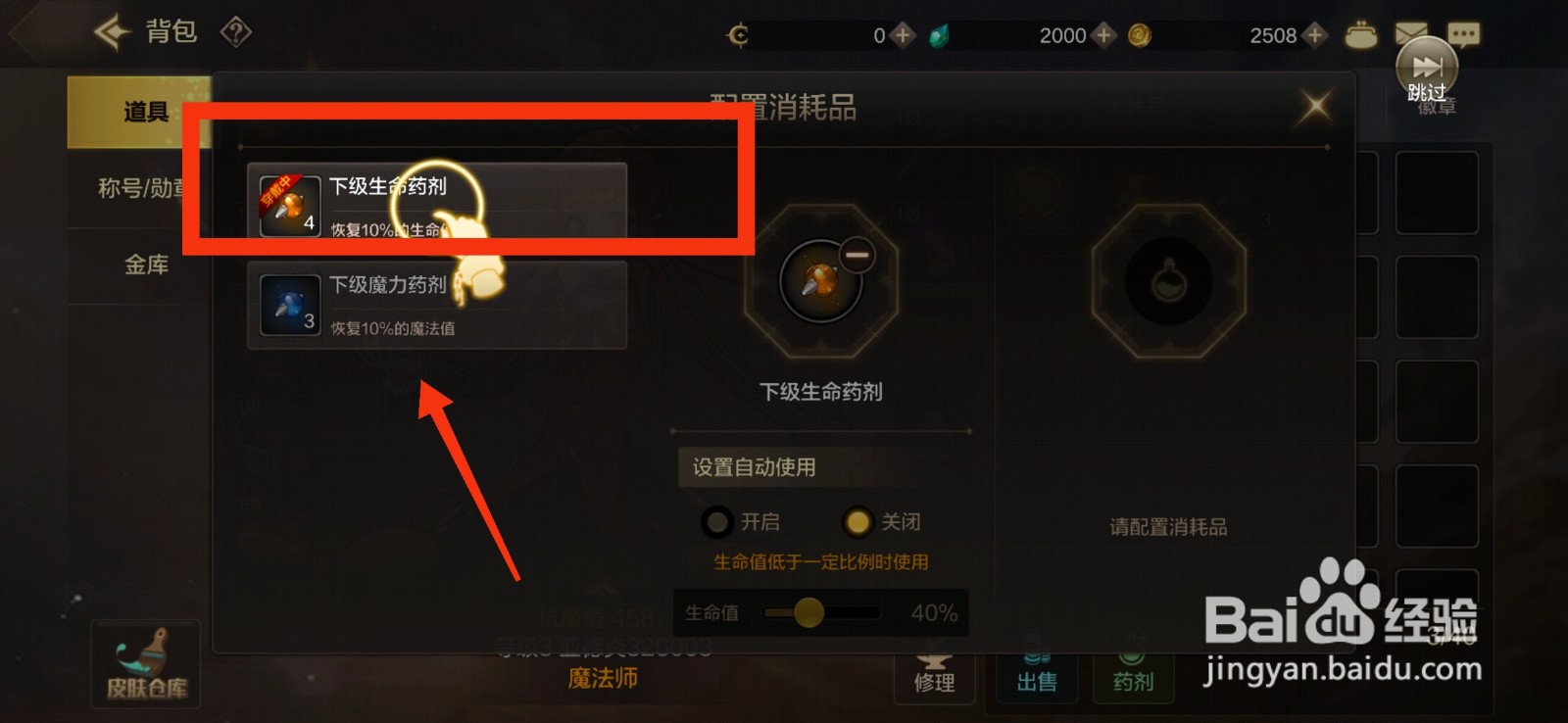The height and width of the screenshot is (723, 1568).
Task: Open the 皮肤仓库 skin warehouse
Action: [x=146, y=664]
